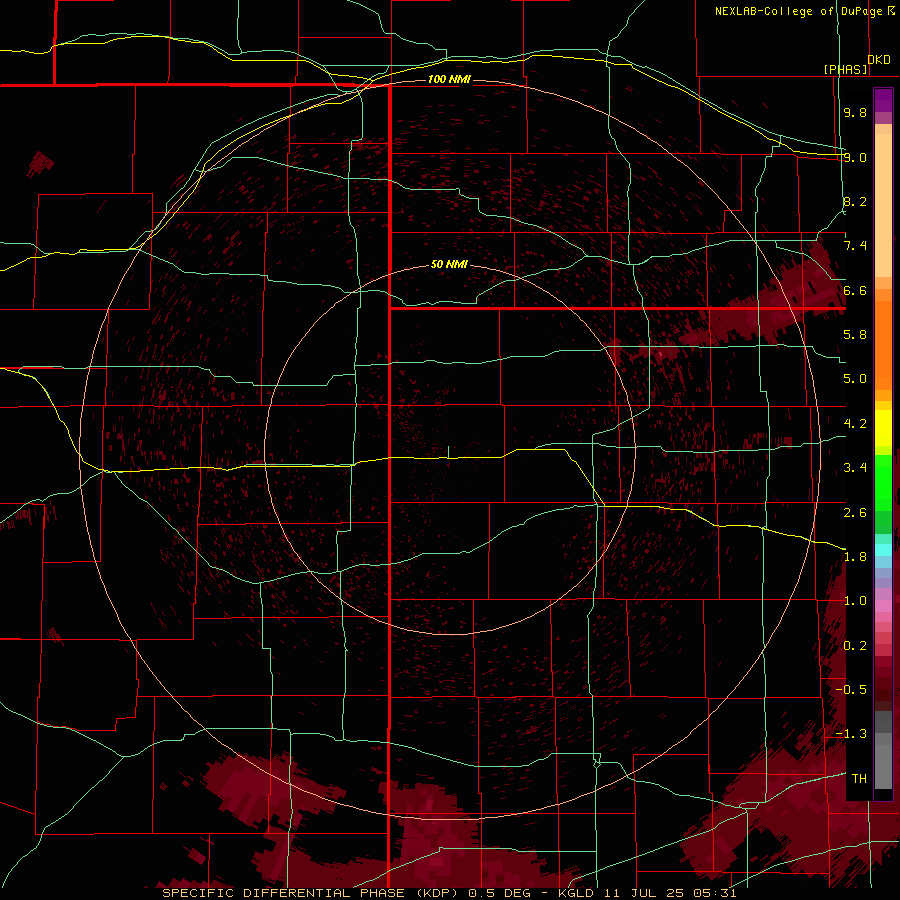Click the 1.8 scale value
The height and width of the screenshot is (900, 900).
click(855, 557)
